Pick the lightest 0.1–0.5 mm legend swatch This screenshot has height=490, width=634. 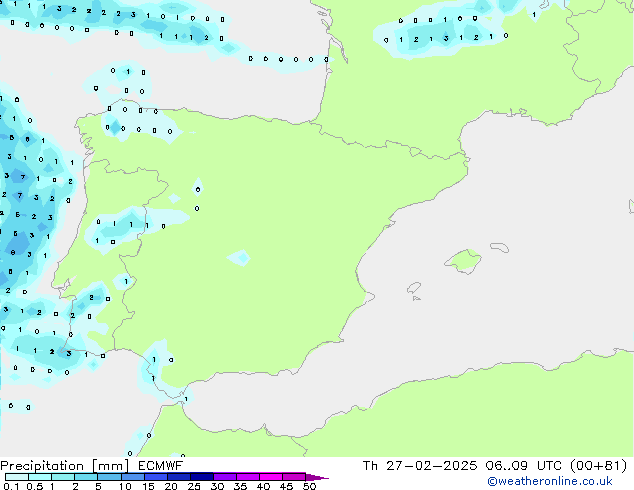[17, 477]
